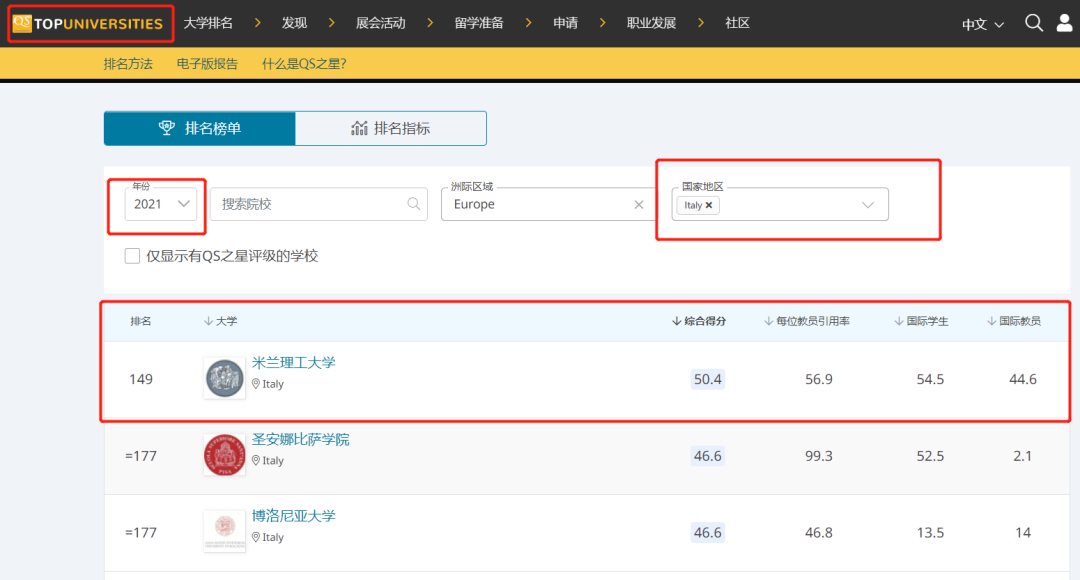
Task: Click the location pin under 博洛尼亚大学
Action: click(x=256, y=537)
